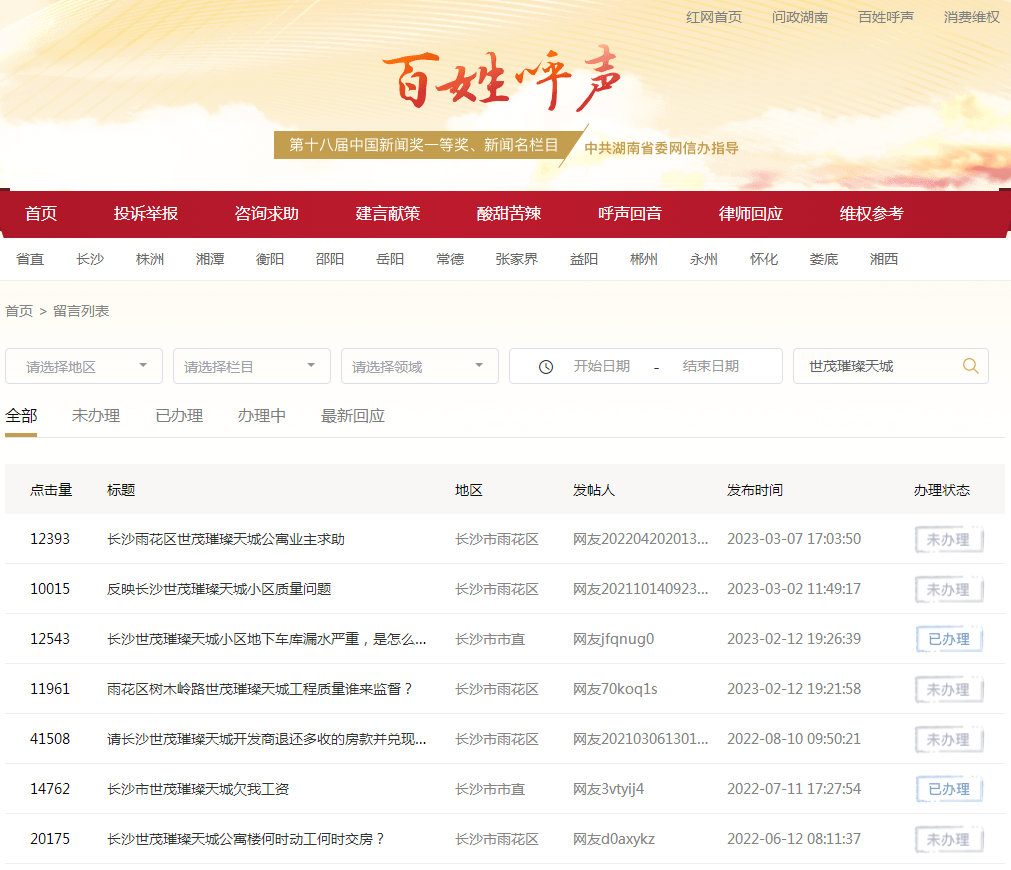Screen dimensions: 1011x870
Task: Open the 红网首页 top link
Action: point(714,17)
